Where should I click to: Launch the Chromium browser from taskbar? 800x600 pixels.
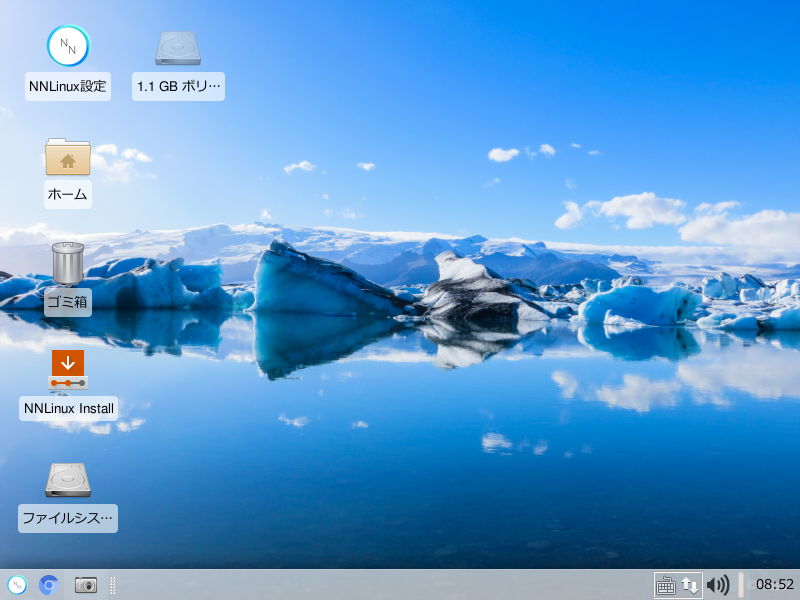pyautogui.click(x=49, y=585)
